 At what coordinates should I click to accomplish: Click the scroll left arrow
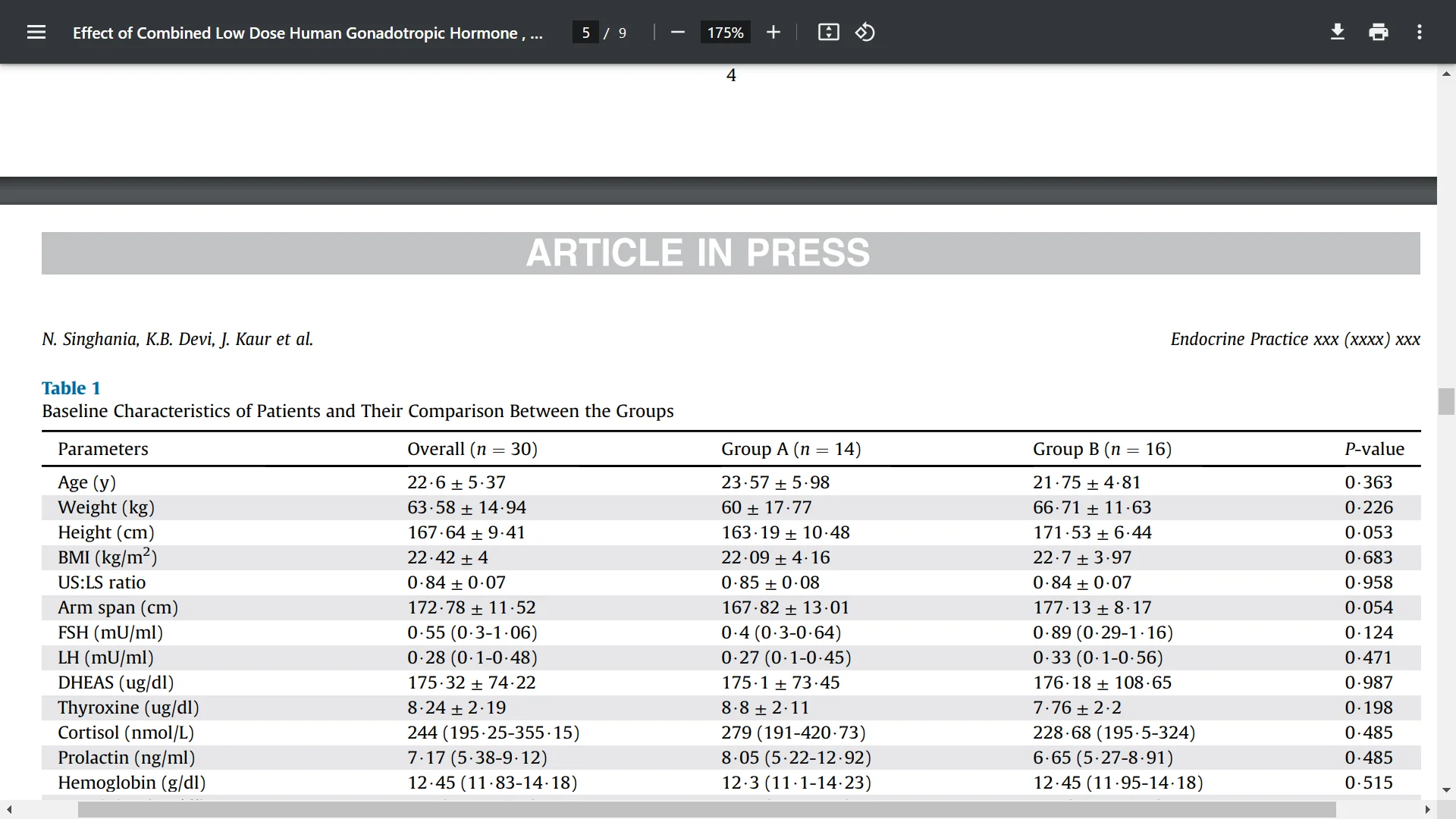(x=9, y=810)
